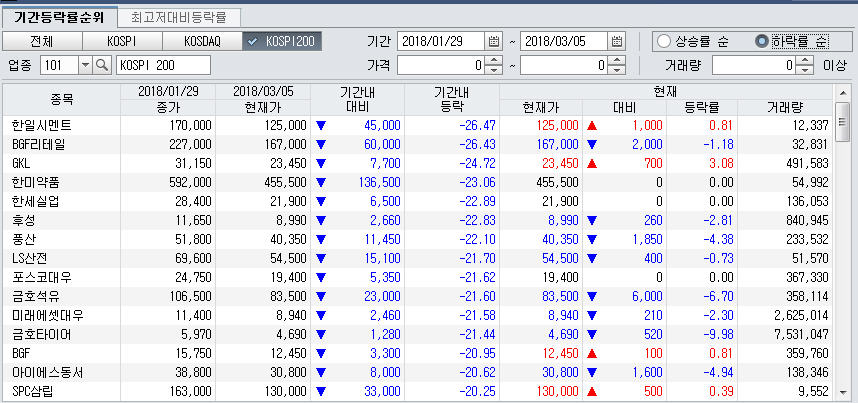Click the 종목 column header
This screenshot has height=403, width=858.
61,100
